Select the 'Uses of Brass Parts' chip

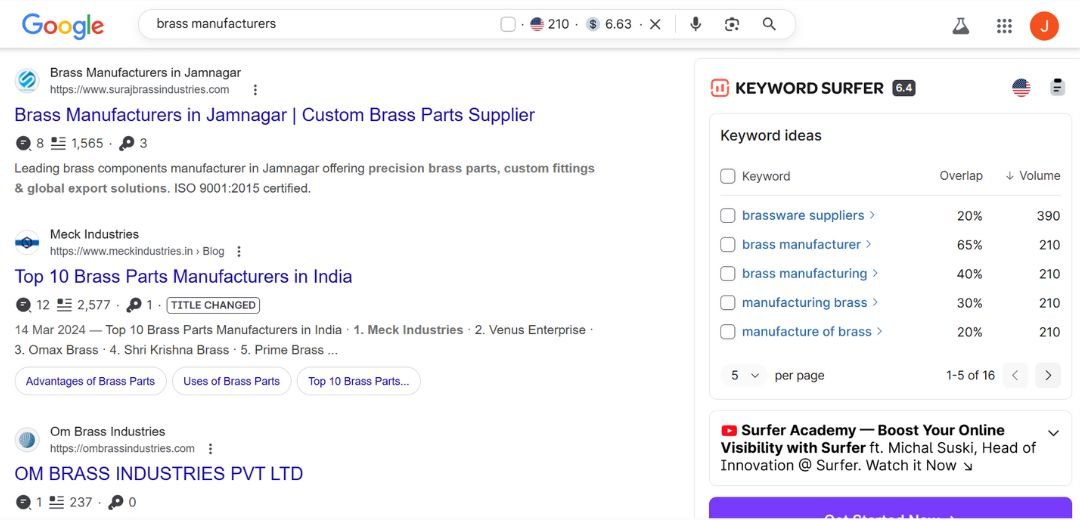231,381
